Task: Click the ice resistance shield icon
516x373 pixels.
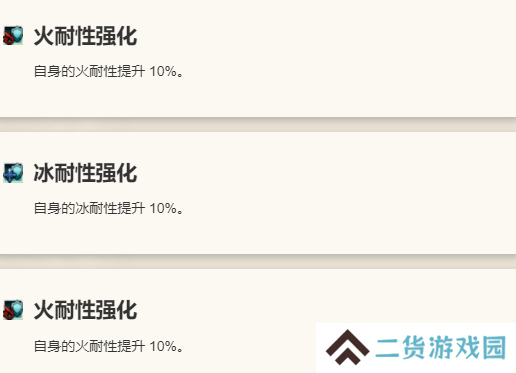Action: pyautogui.click(x=13, y=173)
